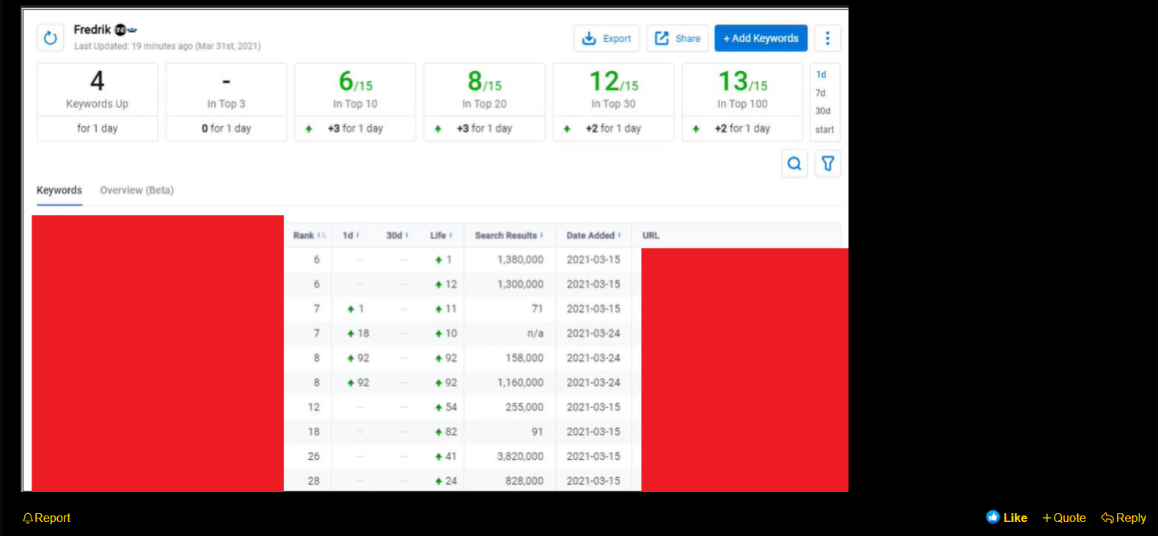This screenshot has width=1158, height=536.
Task: Click the search magnifier icon
Action: (795, 164)
